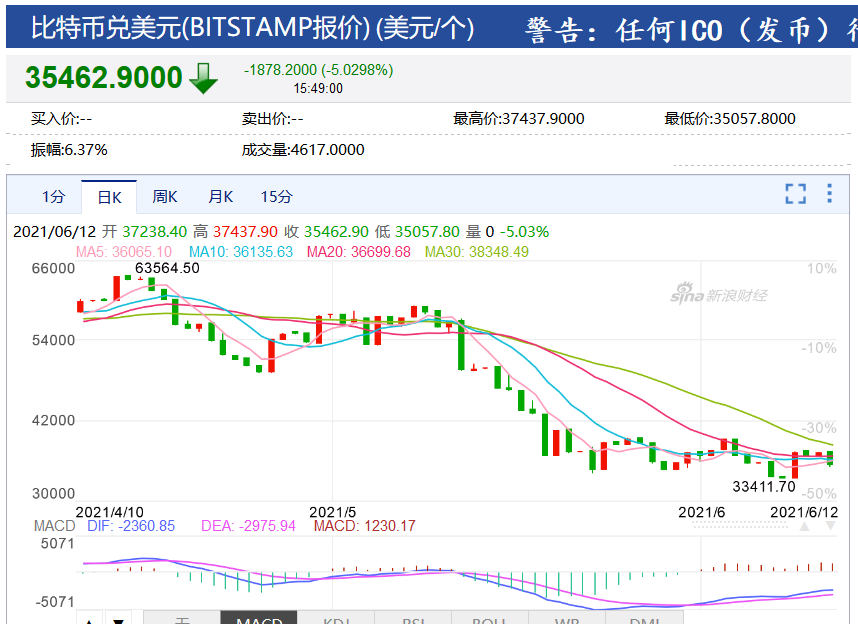The image size is (858, 624).
Task: Click the 33411.70 low price annotation
Action: [x=764, y=486]
